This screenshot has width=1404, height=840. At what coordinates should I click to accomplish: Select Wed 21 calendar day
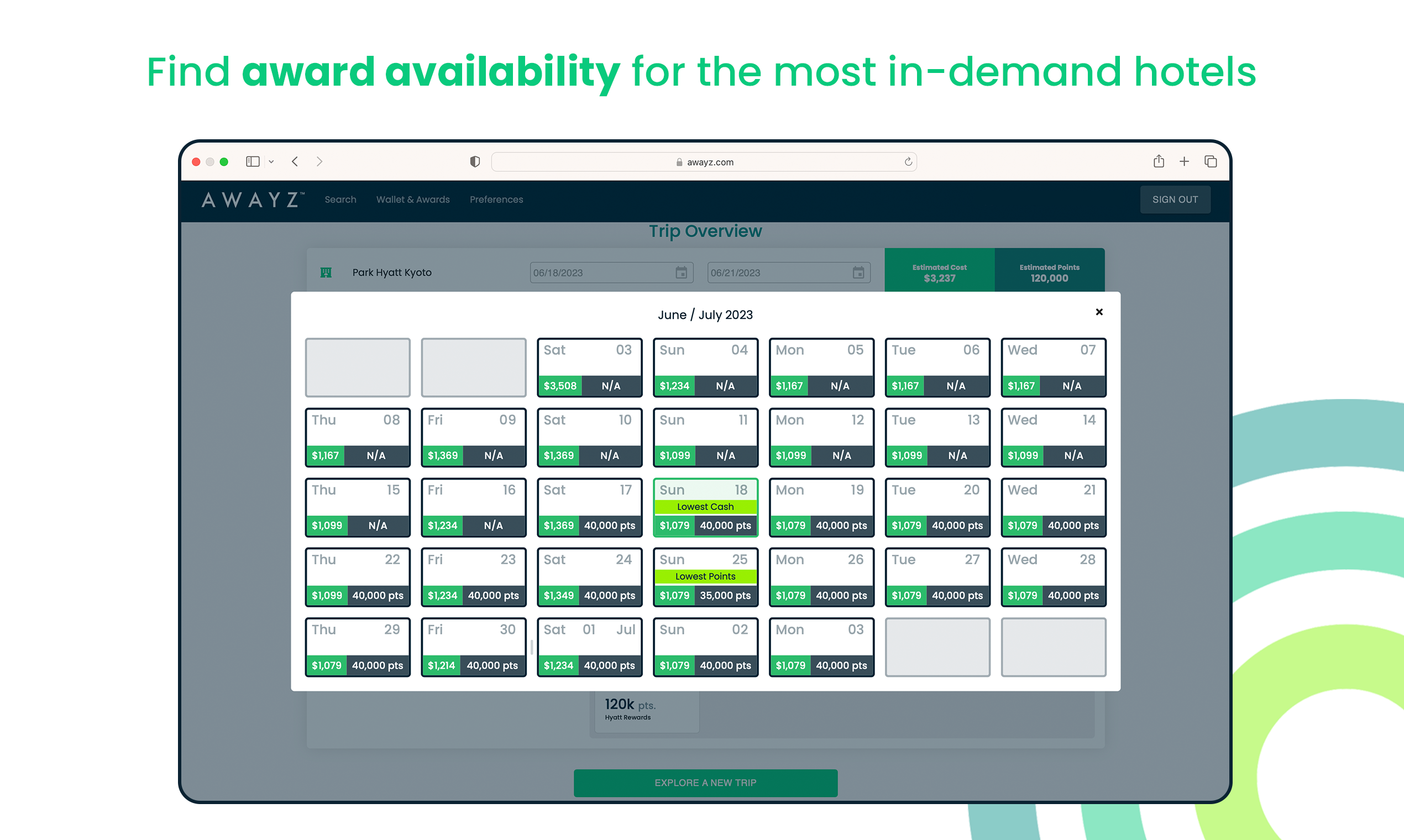pos(1054,508)
